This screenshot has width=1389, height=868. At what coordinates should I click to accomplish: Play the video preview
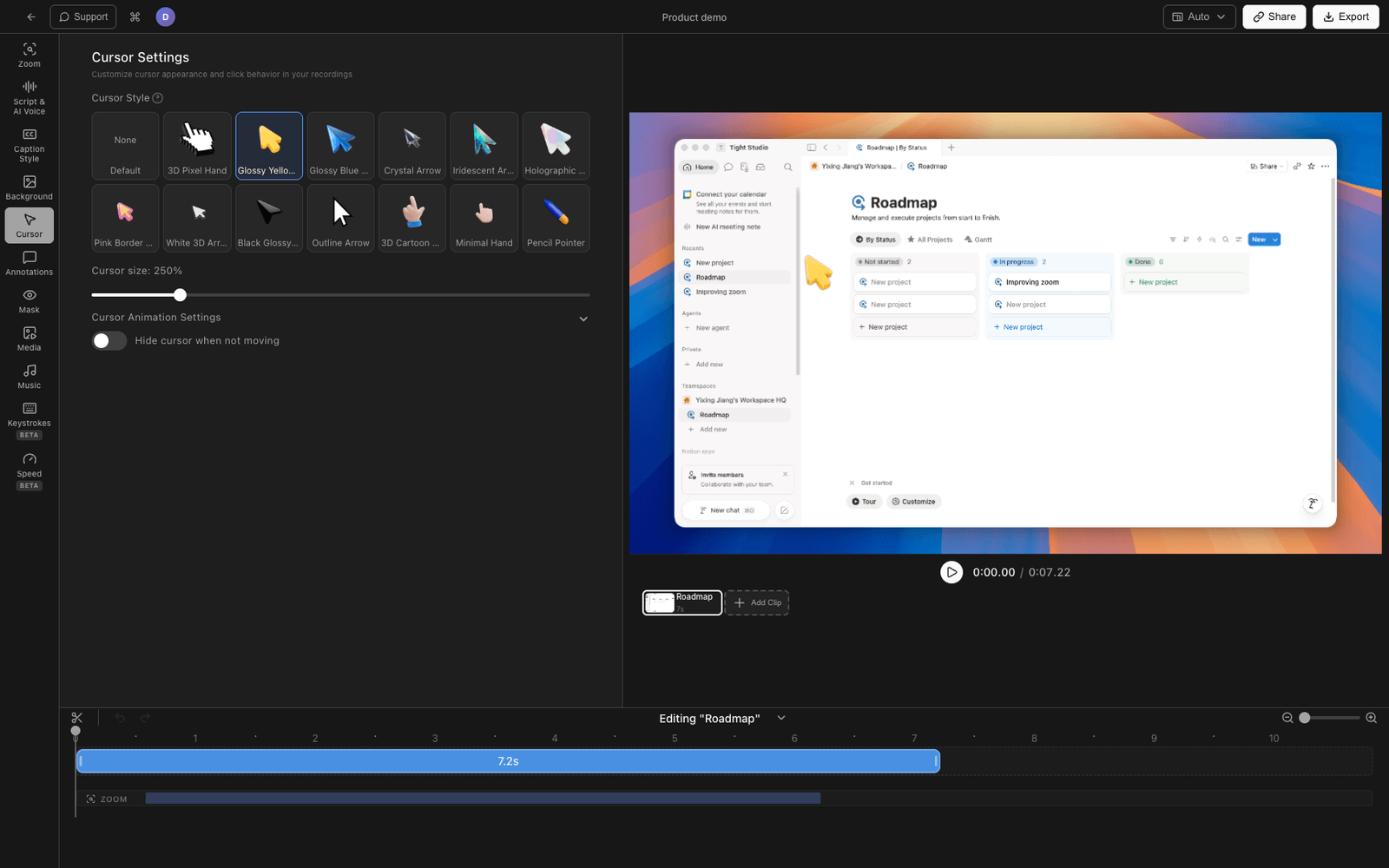(951, 572)
